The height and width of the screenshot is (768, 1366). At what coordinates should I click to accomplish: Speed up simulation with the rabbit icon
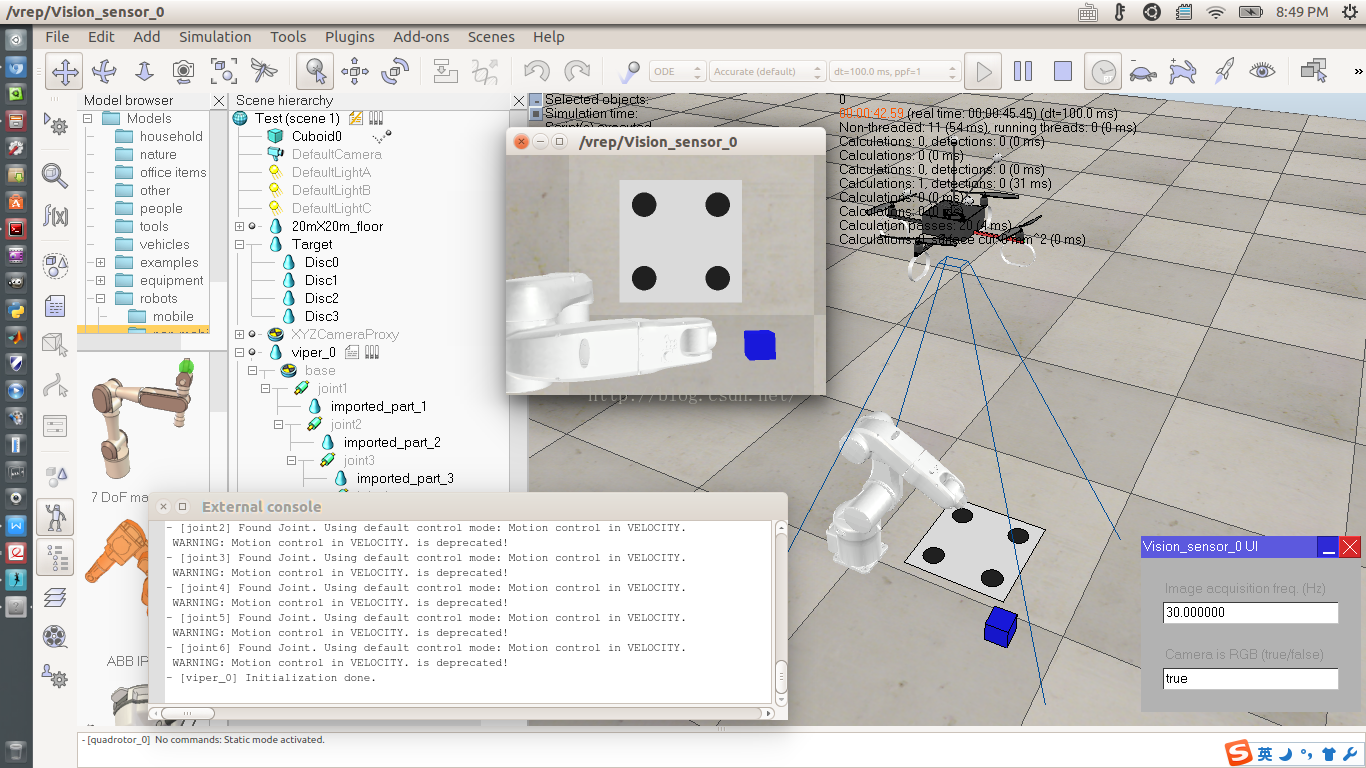(1183, 71)
